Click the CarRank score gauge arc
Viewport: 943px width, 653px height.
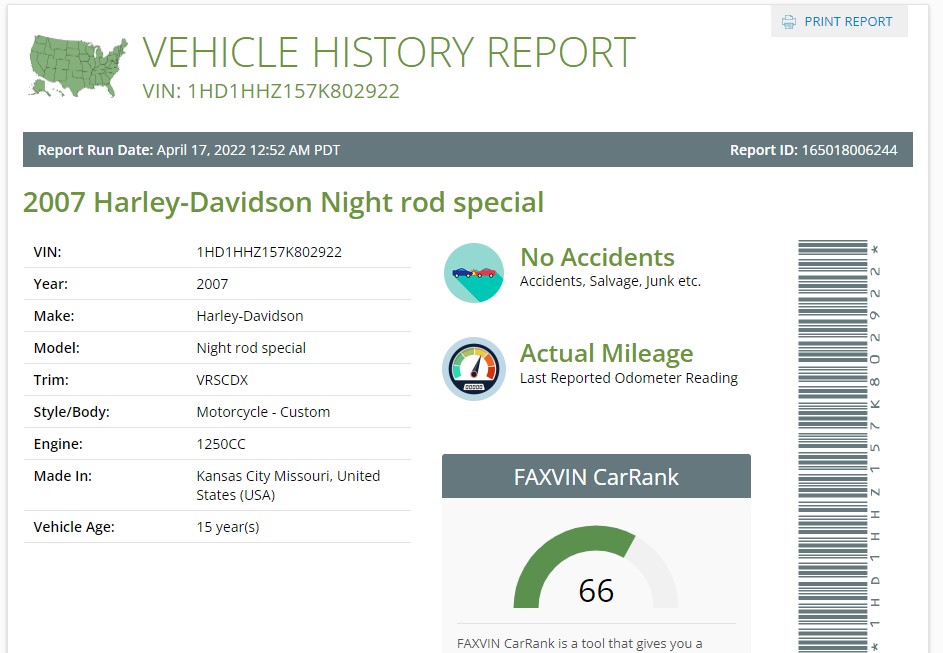pyautogui.click(x=595, y=565)
